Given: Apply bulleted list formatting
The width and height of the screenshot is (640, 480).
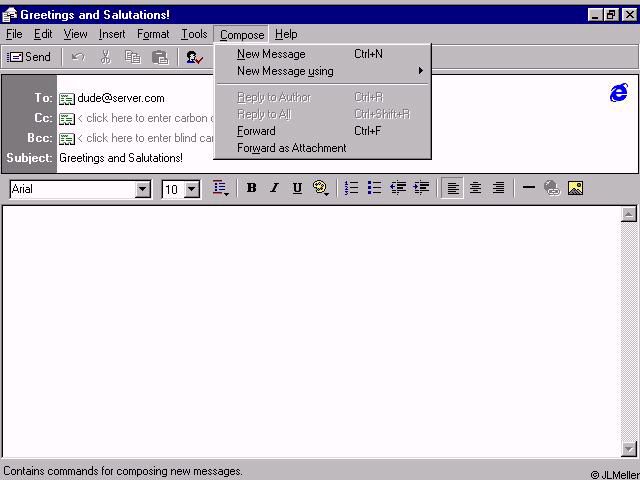Looking at the screenshot, I should click(x=374, y=188).
